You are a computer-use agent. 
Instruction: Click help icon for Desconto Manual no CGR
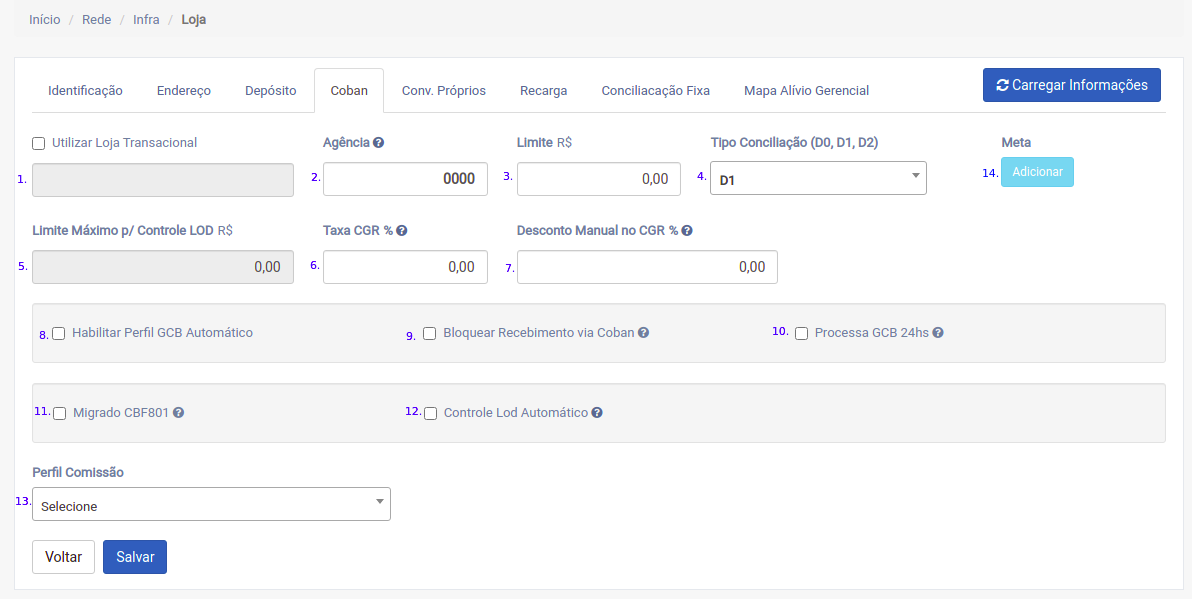click(x=687, y=231)
